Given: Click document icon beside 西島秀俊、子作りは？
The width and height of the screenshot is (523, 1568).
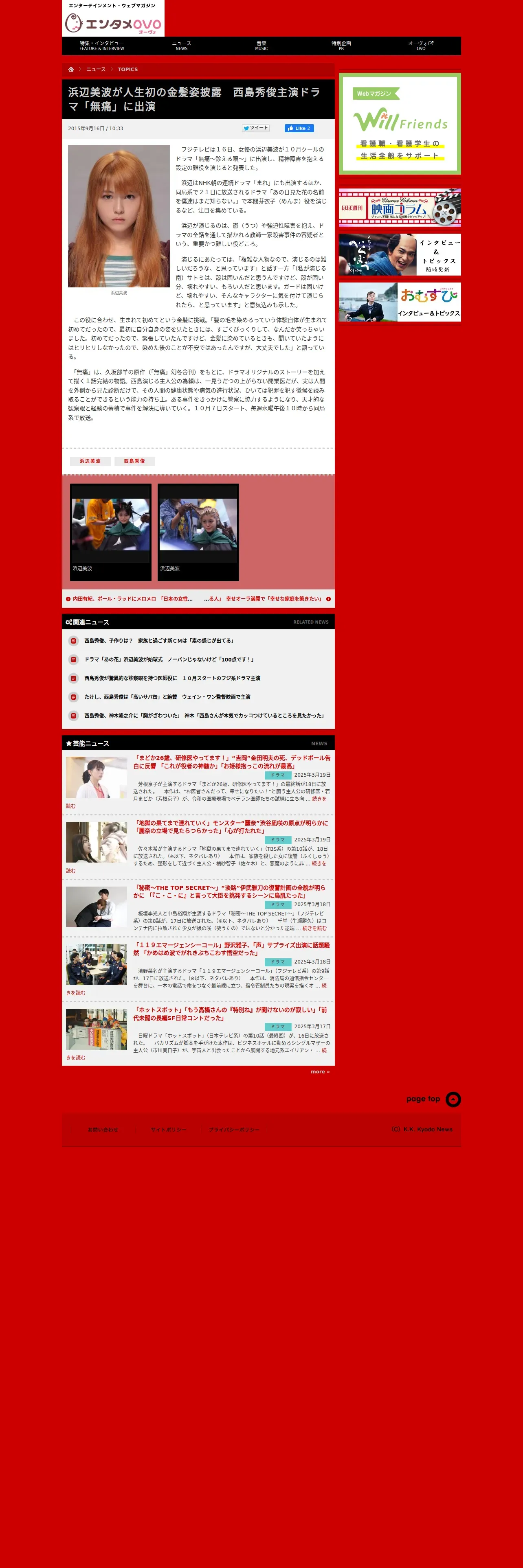Looking at the screenshot, I should (74, 641).
